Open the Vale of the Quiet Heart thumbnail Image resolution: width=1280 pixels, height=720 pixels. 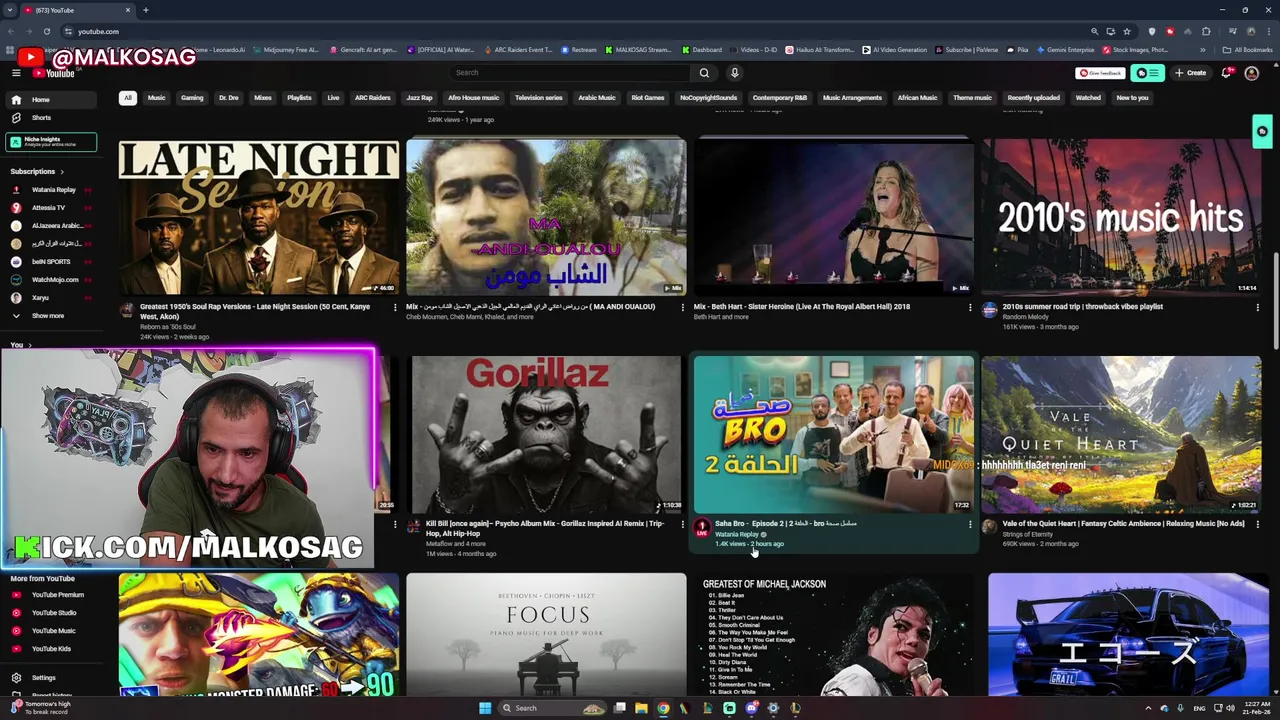coord(1122,434)
